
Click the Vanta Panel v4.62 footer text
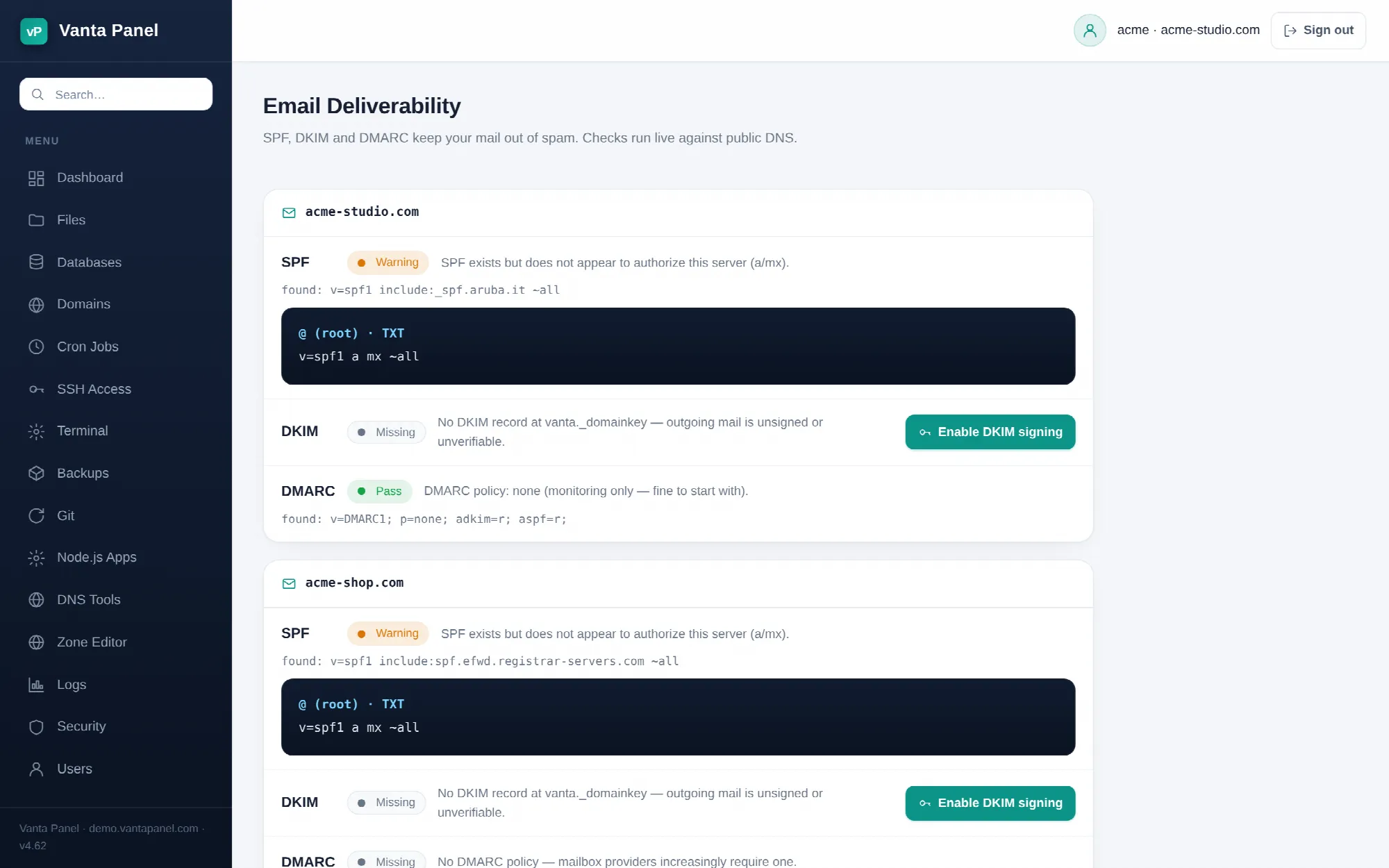[x=111, y=837]
